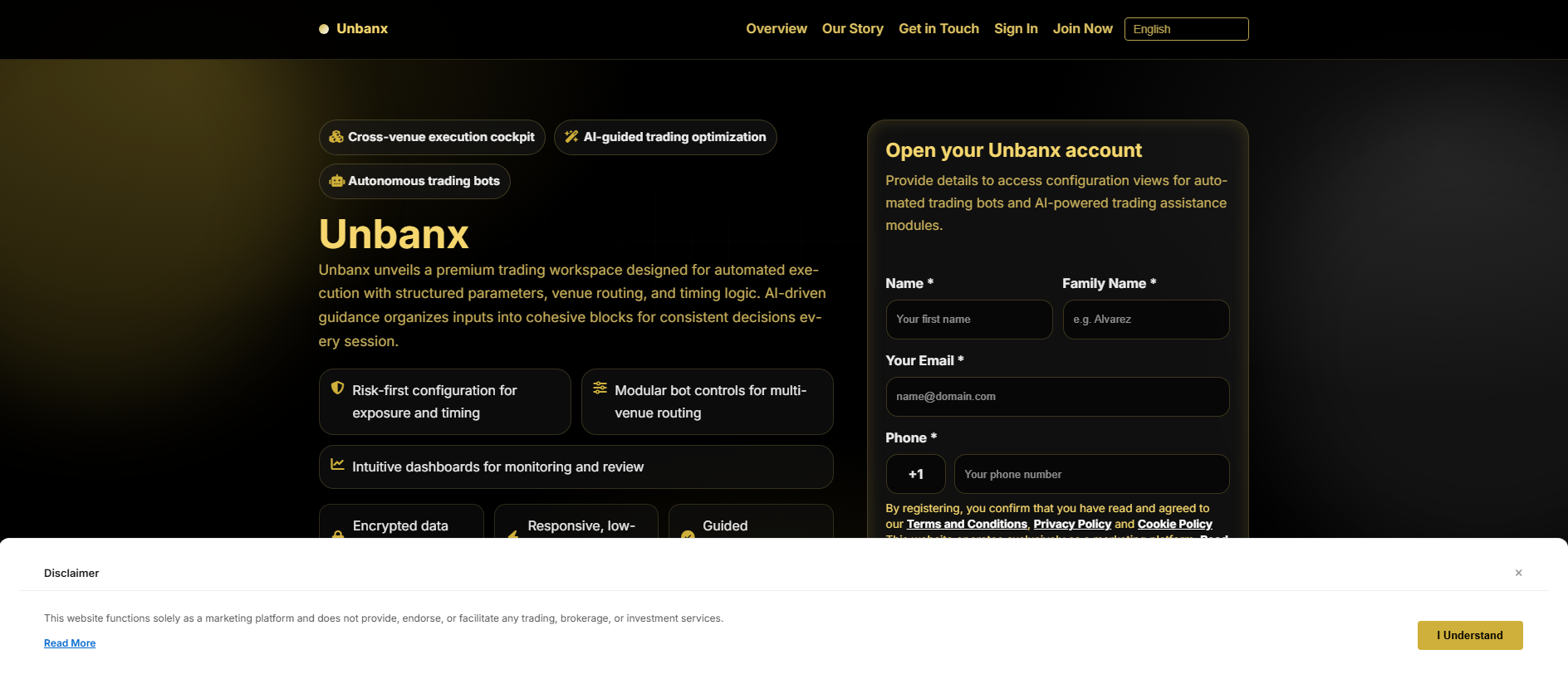Open the Read More disclaimer link
The height and width of the screenshot is (679, 1568).
[x=70, y=643]
